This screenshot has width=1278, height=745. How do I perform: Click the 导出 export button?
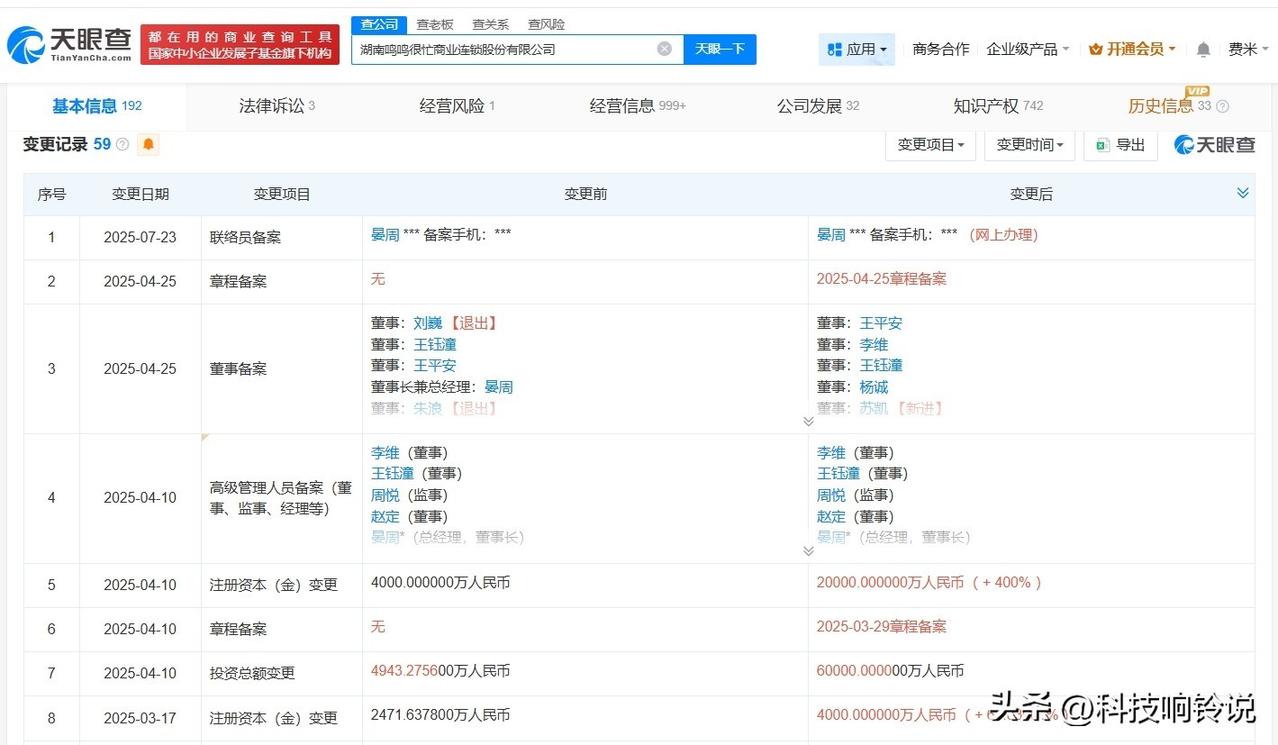[1121, 145]
